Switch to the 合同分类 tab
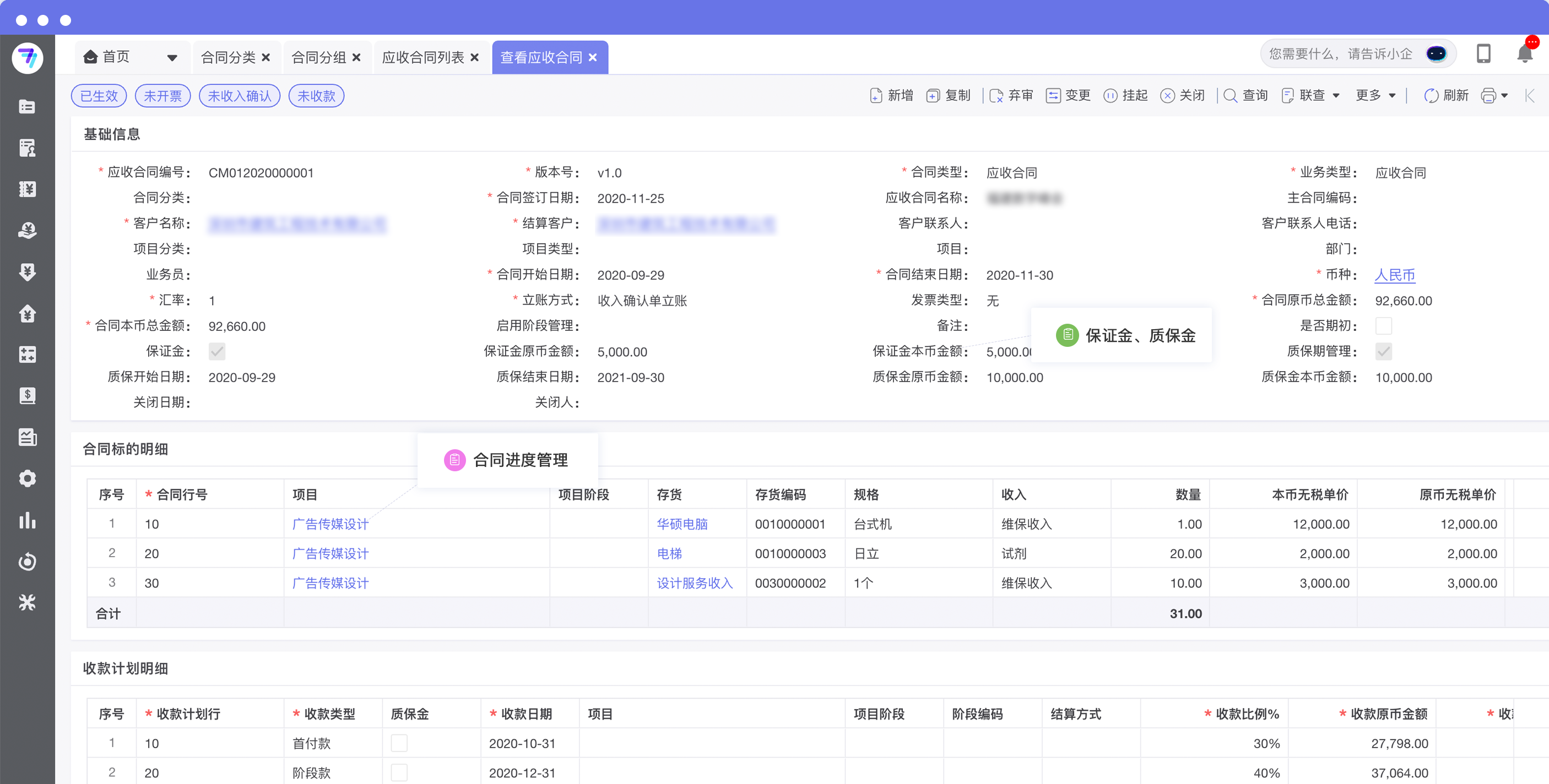 228,58
